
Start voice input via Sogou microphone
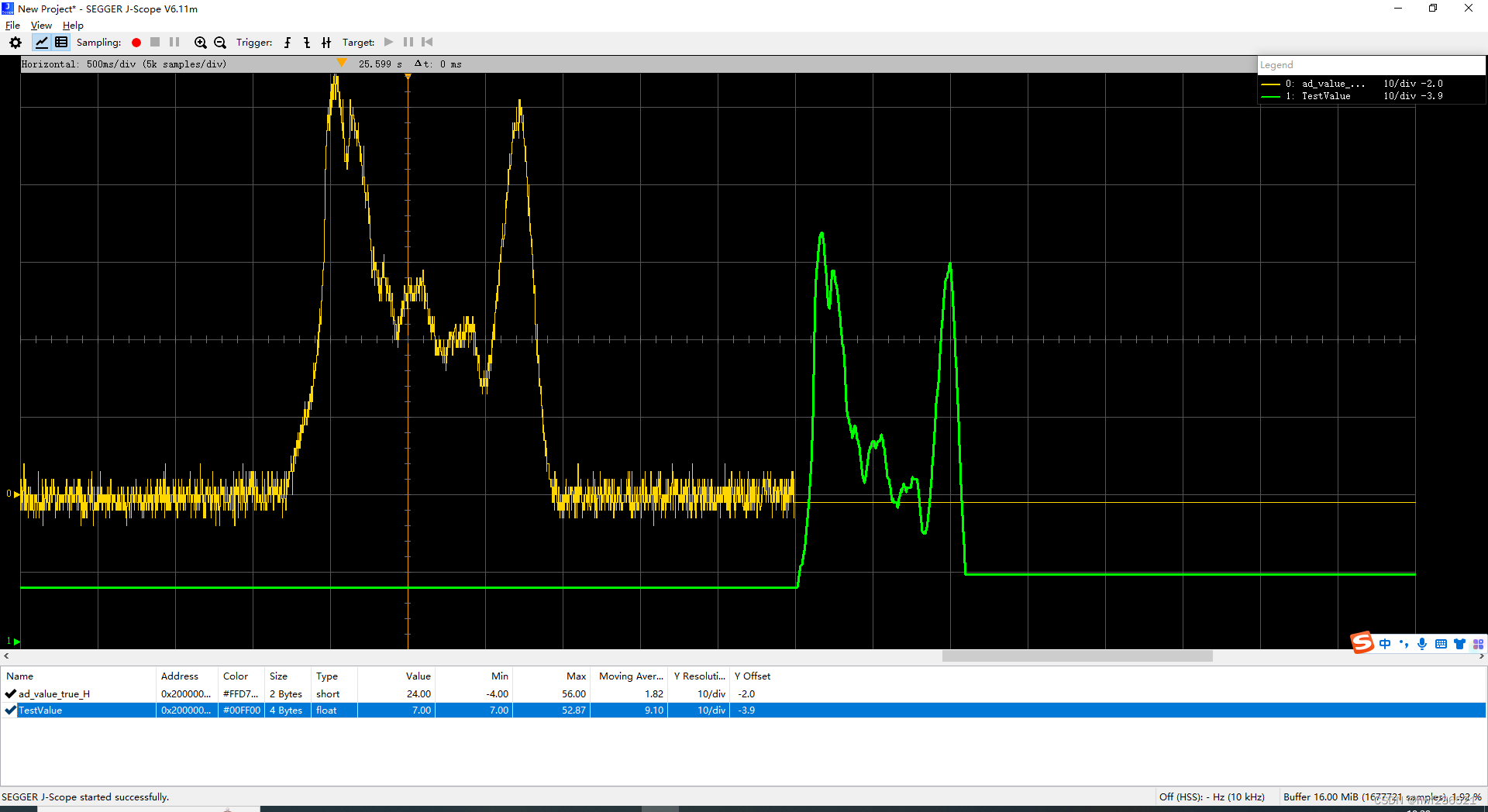(1422, 644)
